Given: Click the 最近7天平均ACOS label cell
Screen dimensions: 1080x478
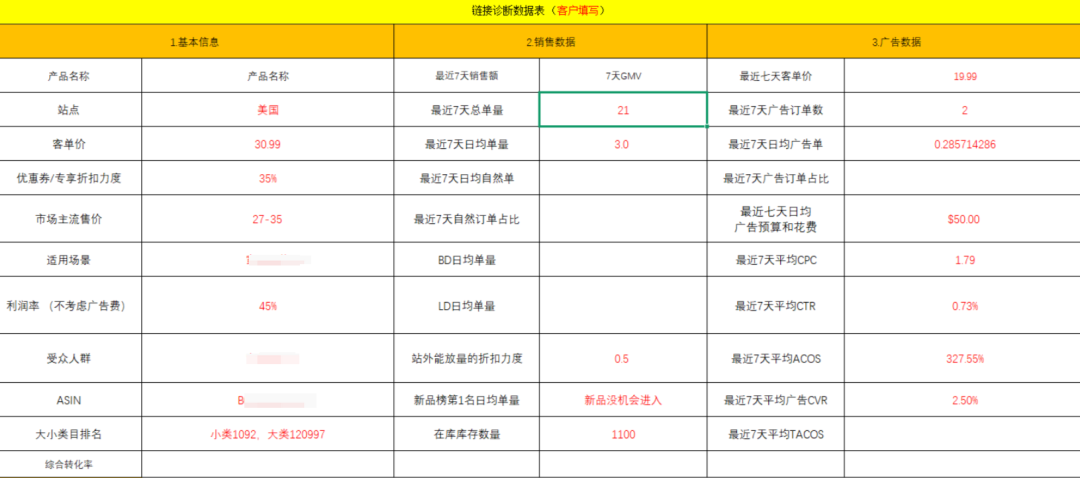Looking at the screenshot, I should (x=776, y=359).
